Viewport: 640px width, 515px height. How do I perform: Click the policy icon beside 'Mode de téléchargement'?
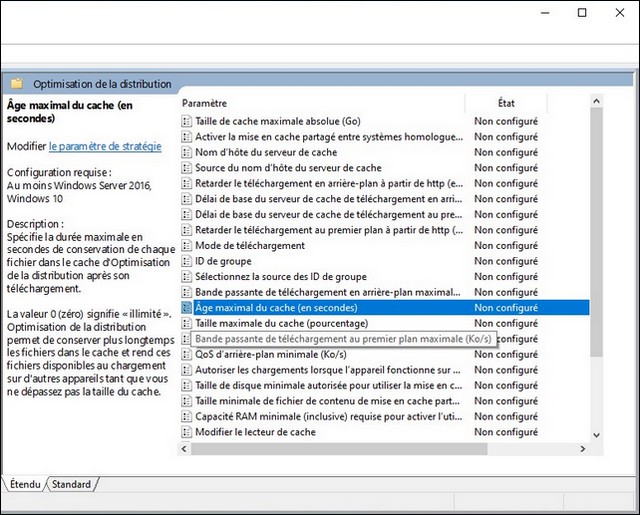(x=186, y=246)
